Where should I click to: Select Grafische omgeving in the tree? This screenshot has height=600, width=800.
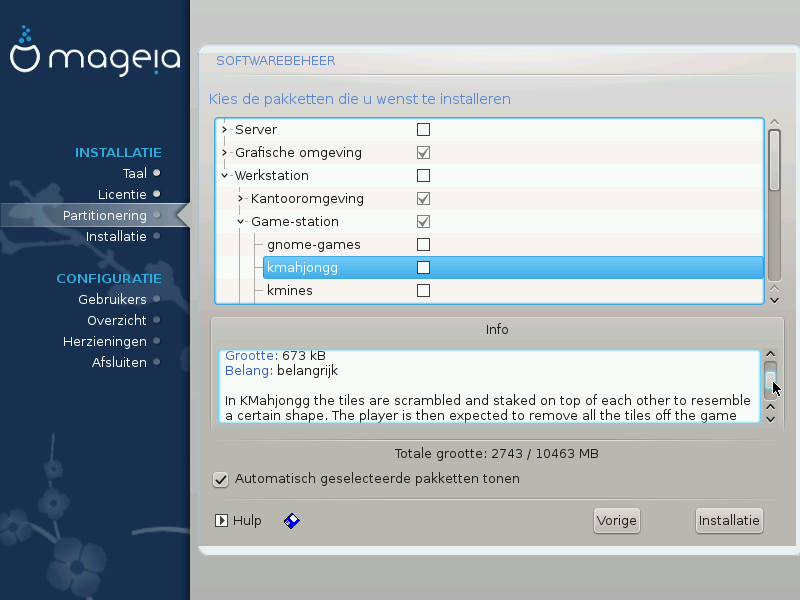pos(298,153)
